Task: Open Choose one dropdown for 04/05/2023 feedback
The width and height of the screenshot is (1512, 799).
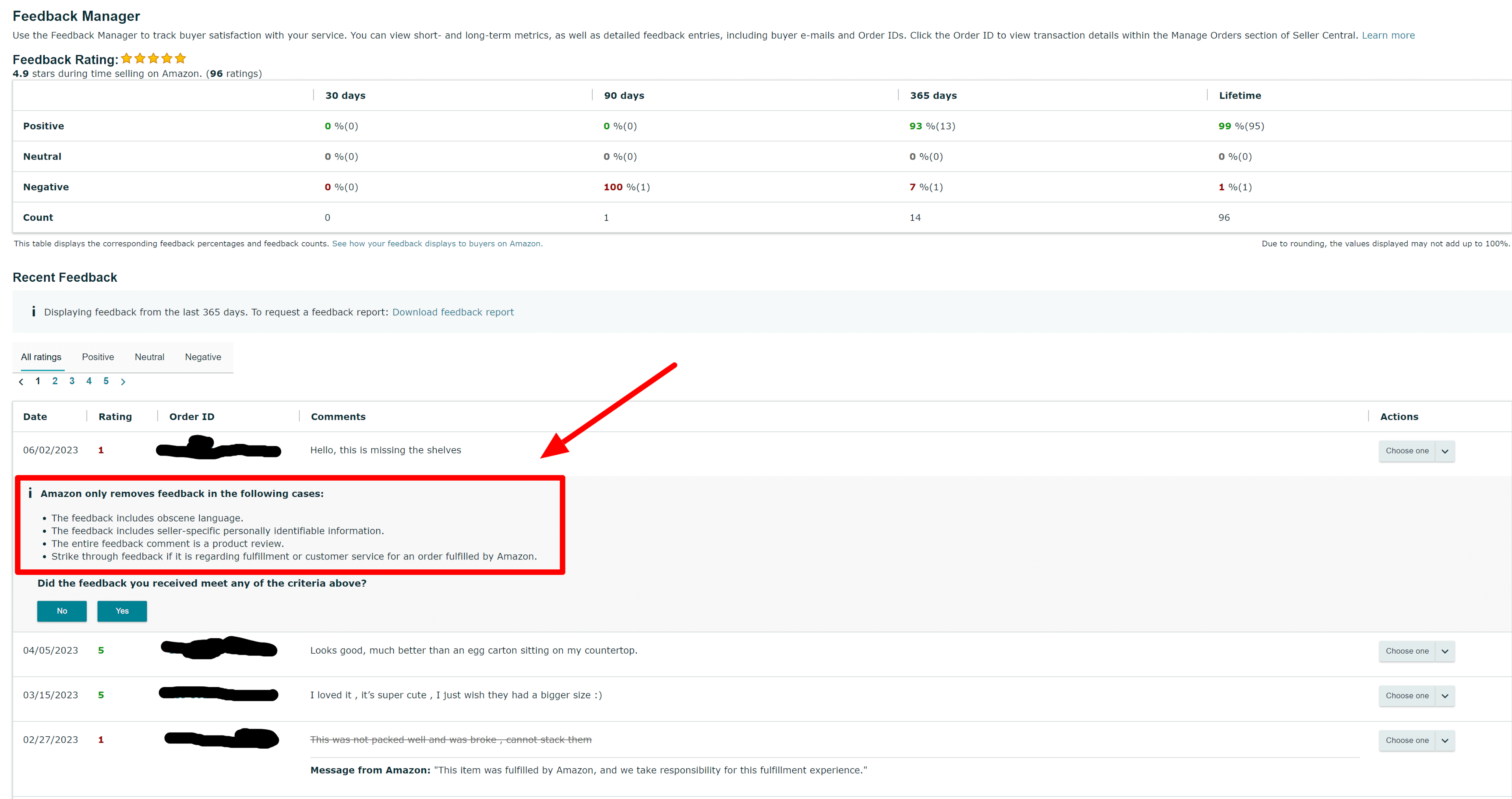Action: click(x=1416, y=651)
